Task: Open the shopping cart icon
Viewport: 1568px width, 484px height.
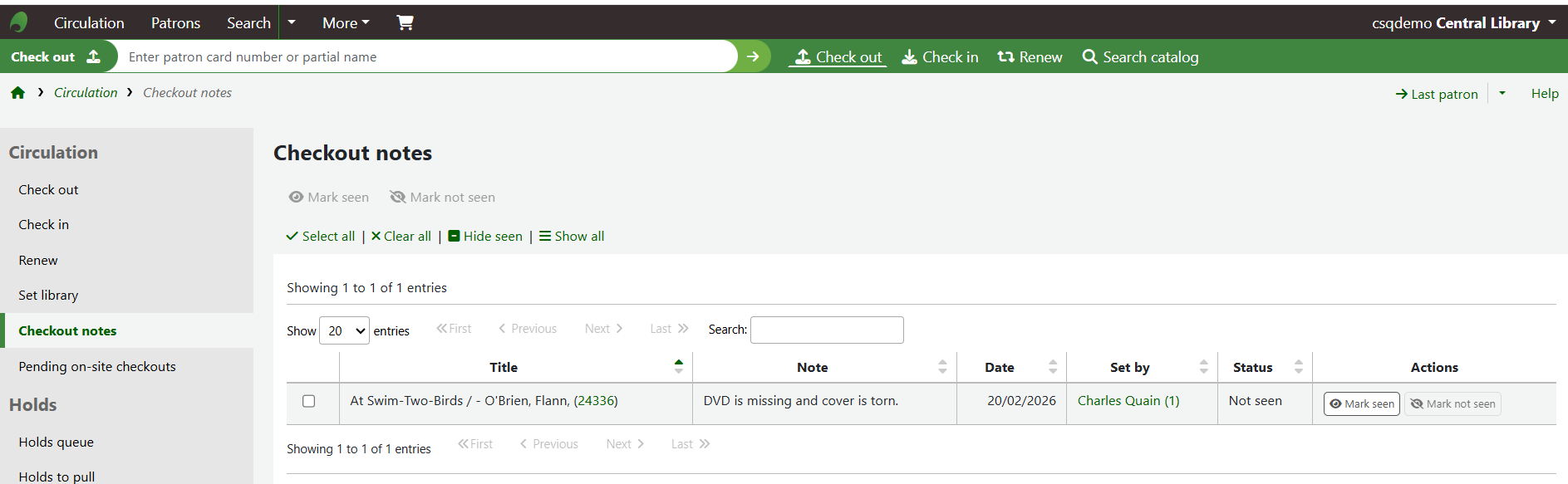Action: click(405, 22)
